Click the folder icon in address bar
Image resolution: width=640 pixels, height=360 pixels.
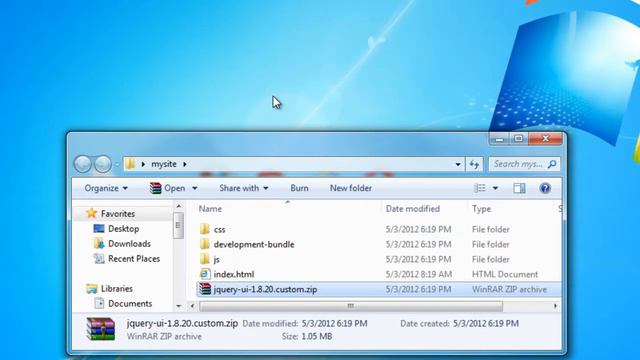[x=130, y=164]
